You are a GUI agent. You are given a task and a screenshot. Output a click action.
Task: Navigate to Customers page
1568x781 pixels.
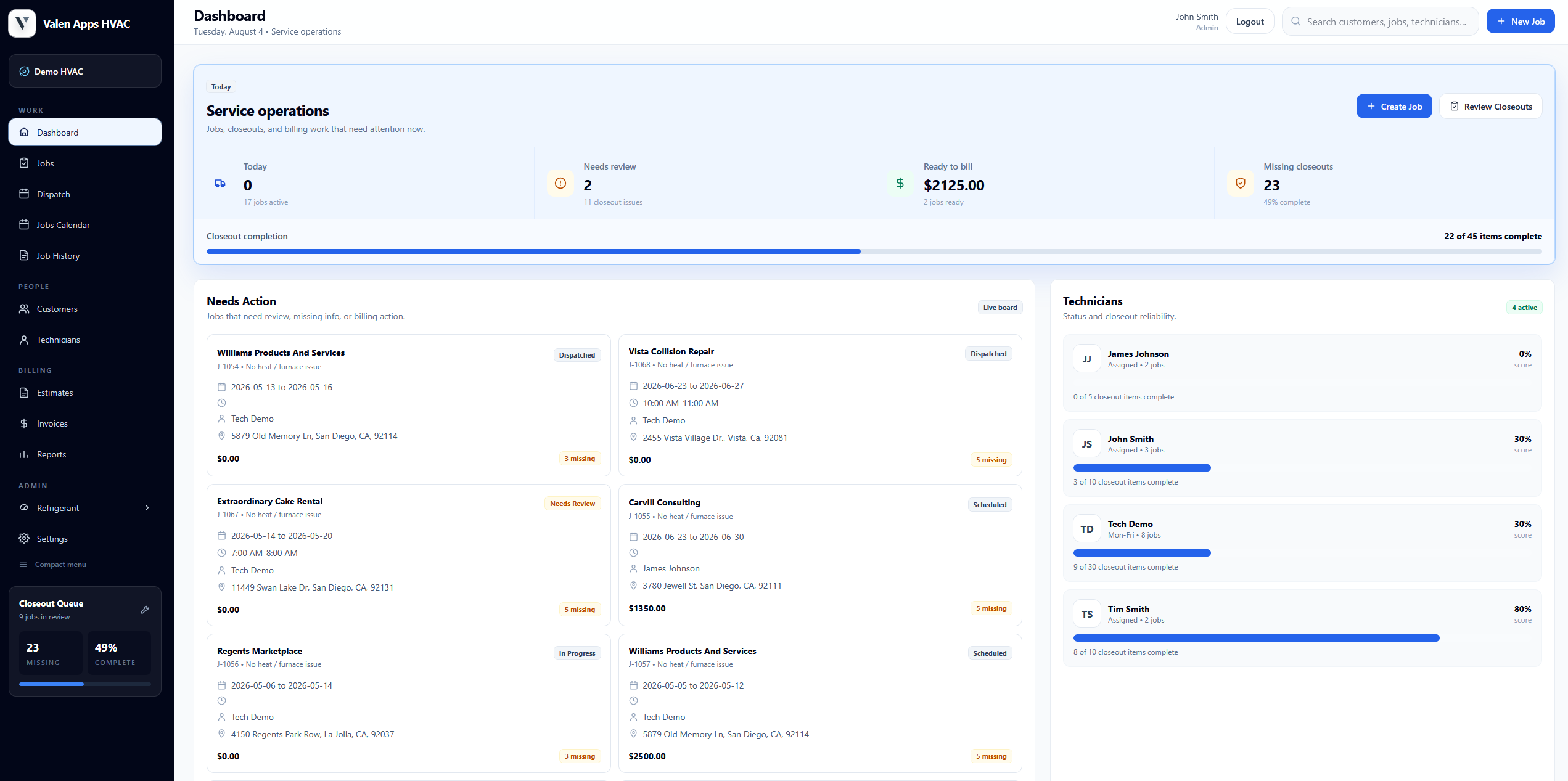(85, 308)
